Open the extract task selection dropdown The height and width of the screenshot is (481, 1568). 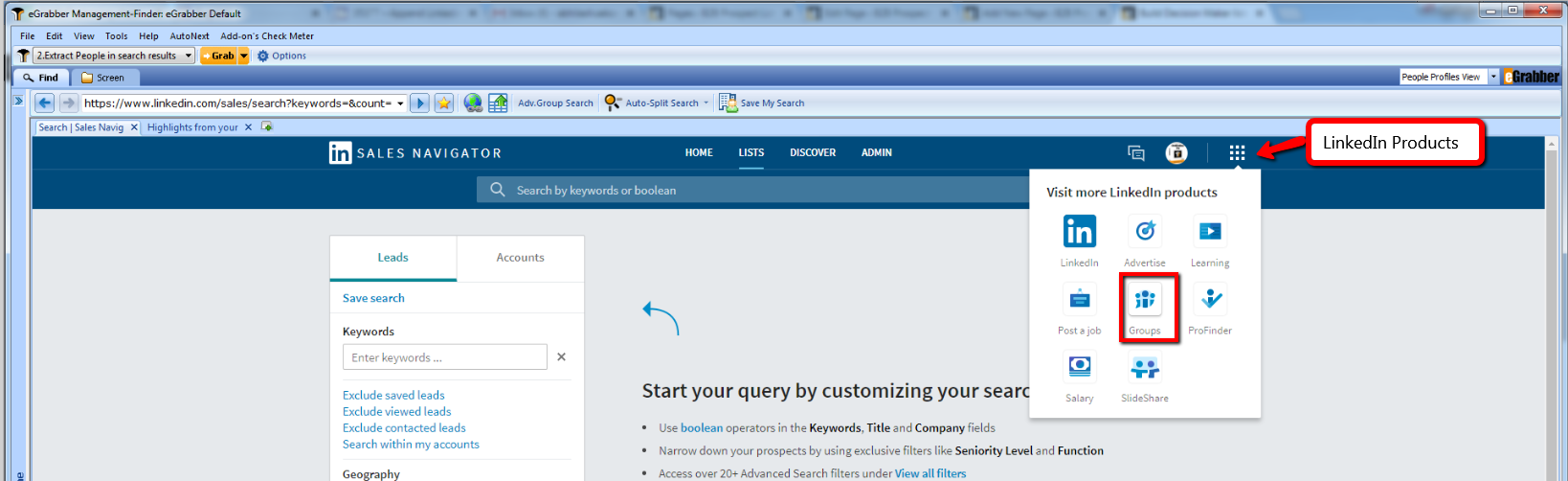(189, 56)
